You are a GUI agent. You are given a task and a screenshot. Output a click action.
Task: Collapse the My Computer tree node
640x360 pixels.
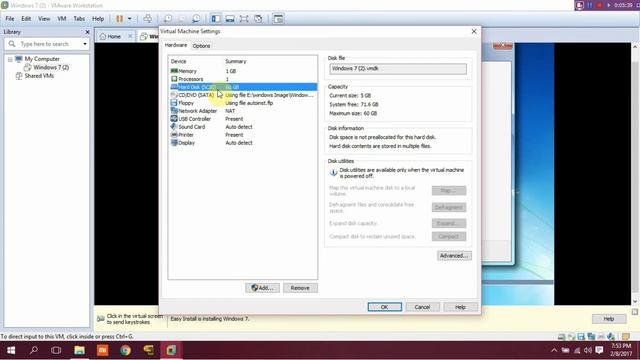tap(10, 59)
